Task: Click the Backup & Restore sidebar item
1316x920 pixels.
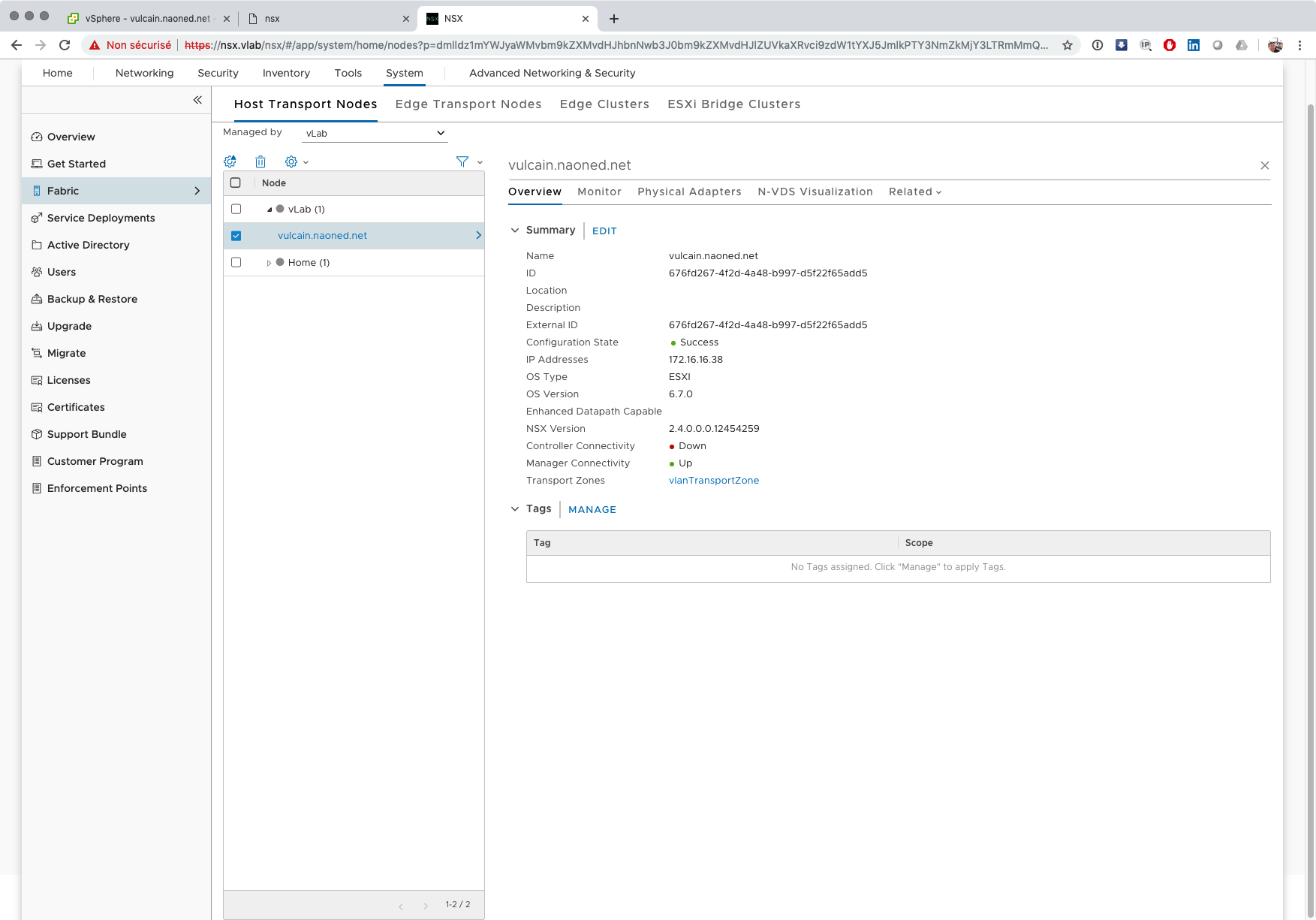Action: pyautogui.click(x=92, y=299)
